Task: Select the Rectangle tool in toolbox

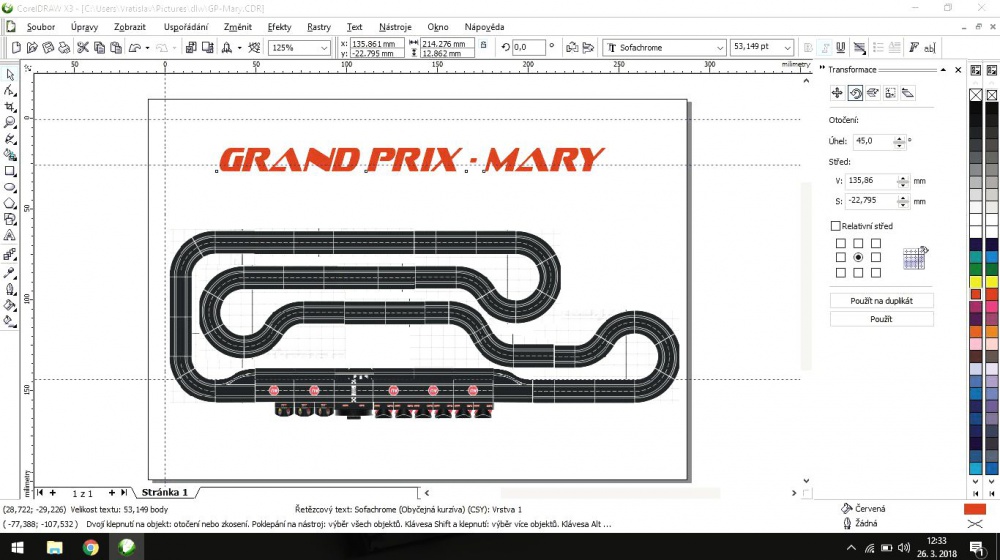Action: pos(10,171)
